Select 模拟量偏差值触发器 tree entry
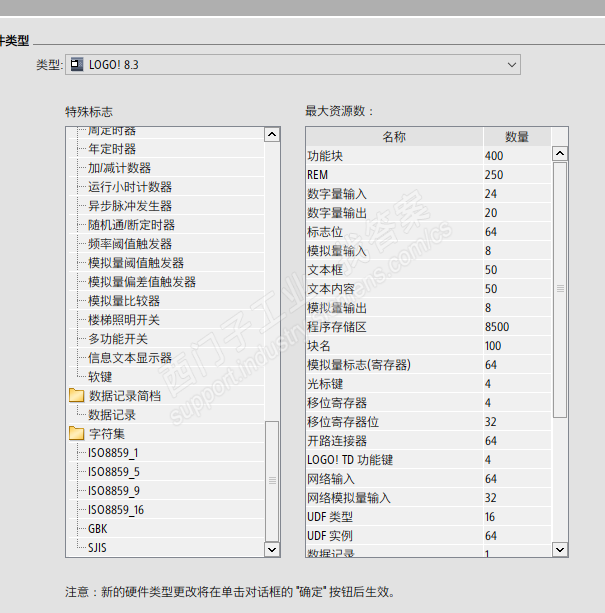The height and width of the screenshot is (613, 605). tap(142, 282)
